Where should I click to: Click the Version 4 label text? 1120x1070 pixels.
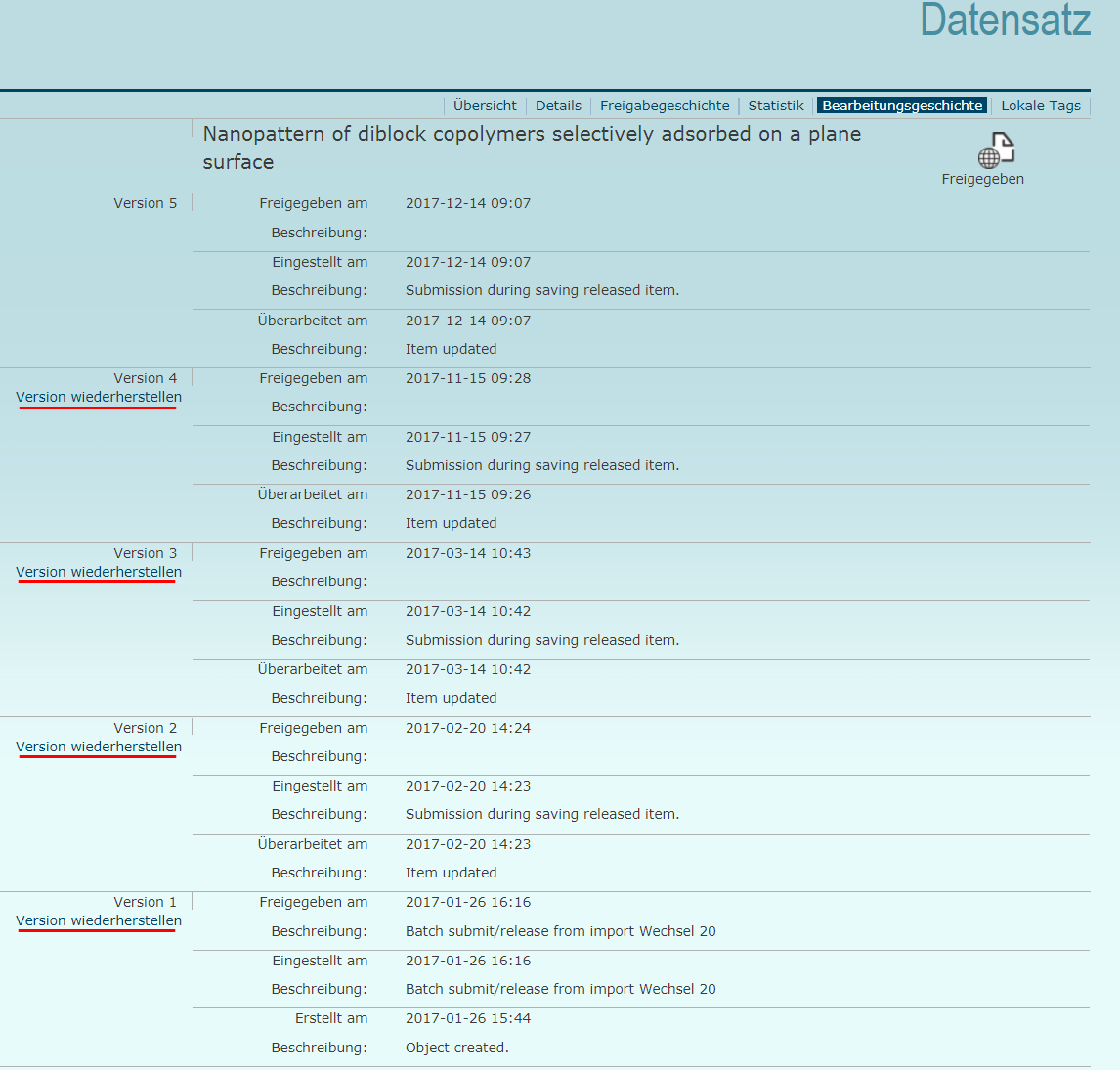(x=146, y=378)
